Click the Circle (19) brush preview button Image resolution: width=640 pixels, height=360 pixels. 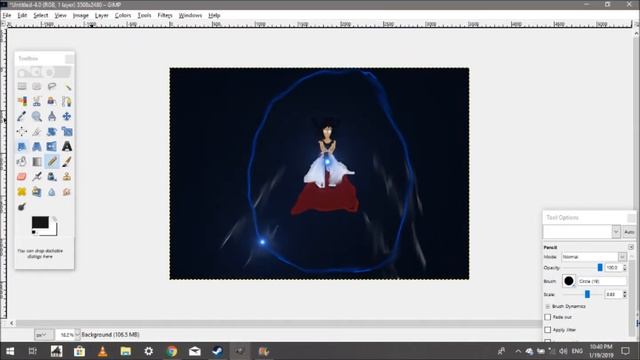click(569, 281)
